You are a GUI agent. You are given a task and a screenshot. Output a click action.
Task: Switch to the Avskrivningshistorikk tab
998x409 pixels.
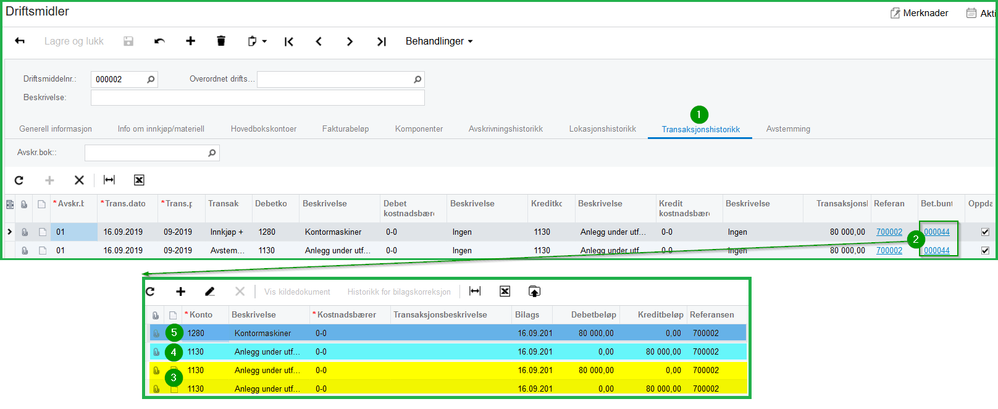(x=506, y=129)
